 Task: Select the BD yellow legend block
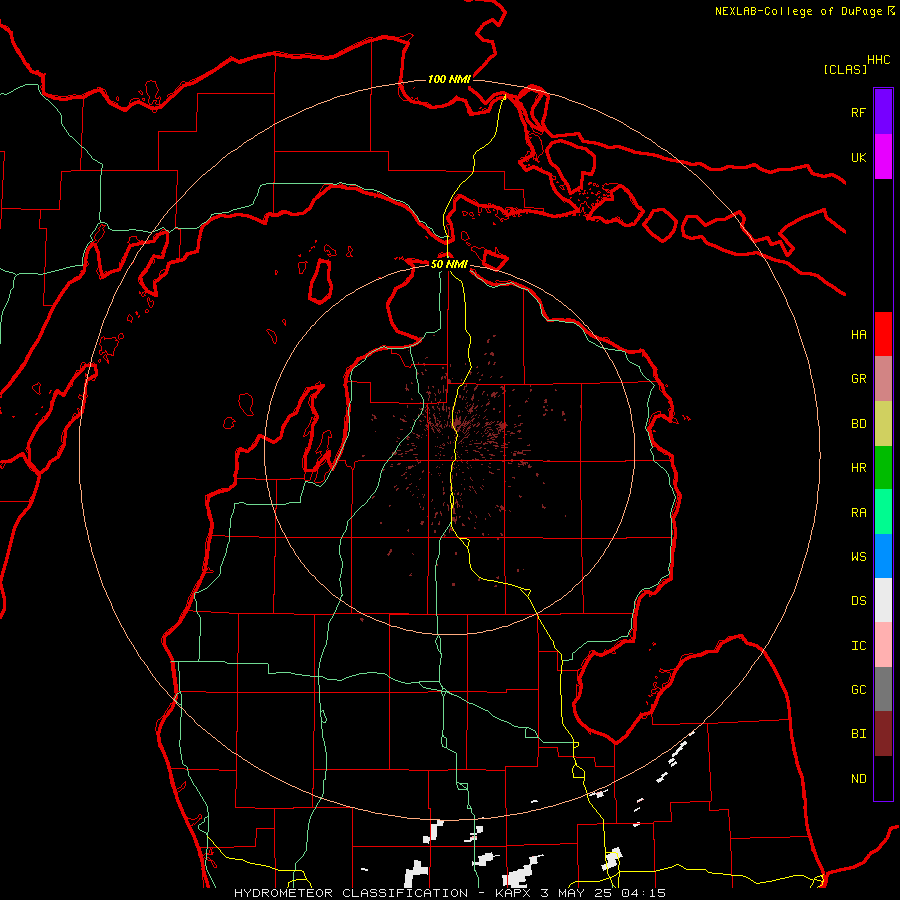pos(883,424)
